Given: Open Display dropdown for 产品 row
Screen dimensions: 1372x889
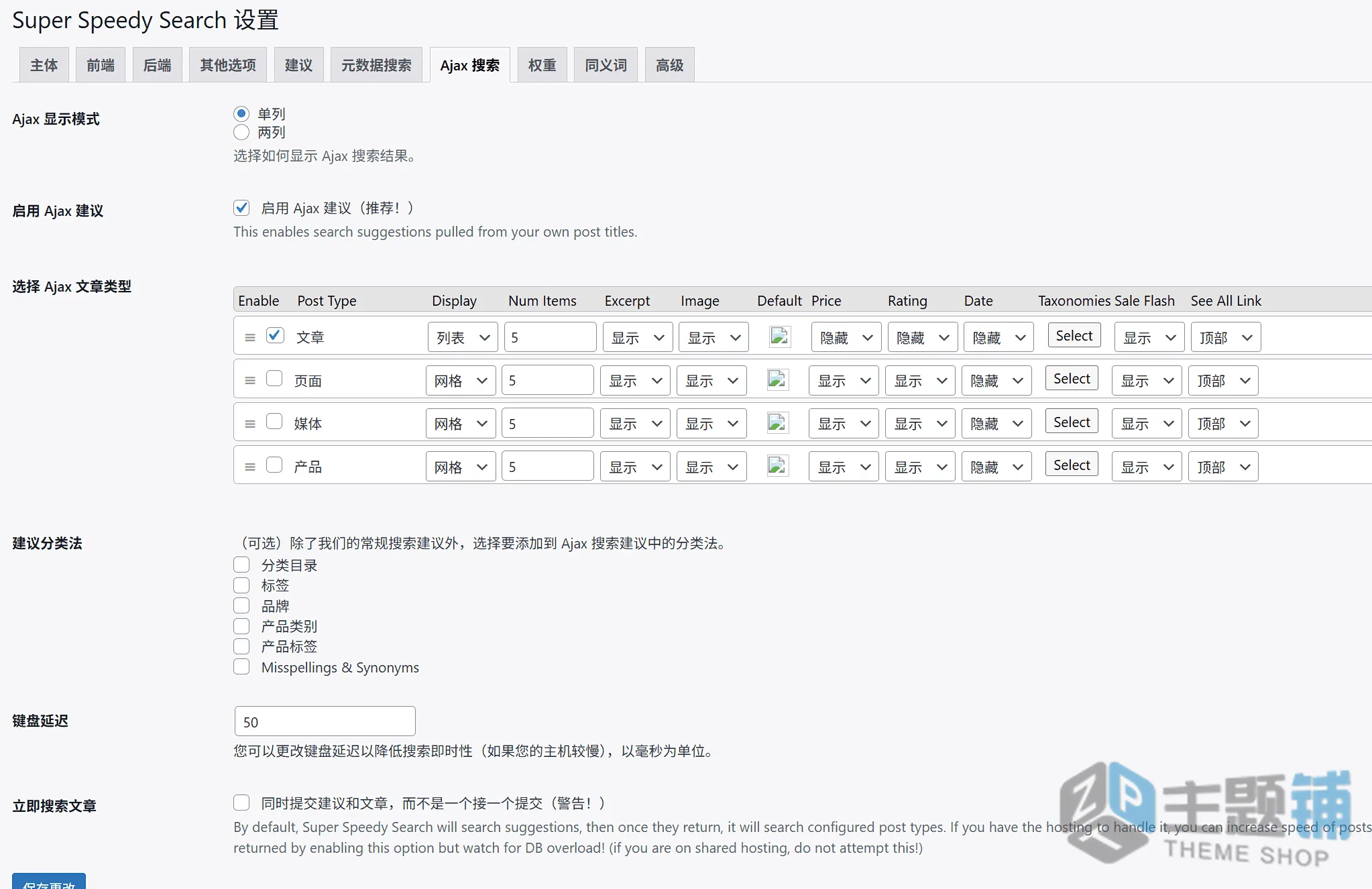Looking at the screenshot, I should 461,467.
